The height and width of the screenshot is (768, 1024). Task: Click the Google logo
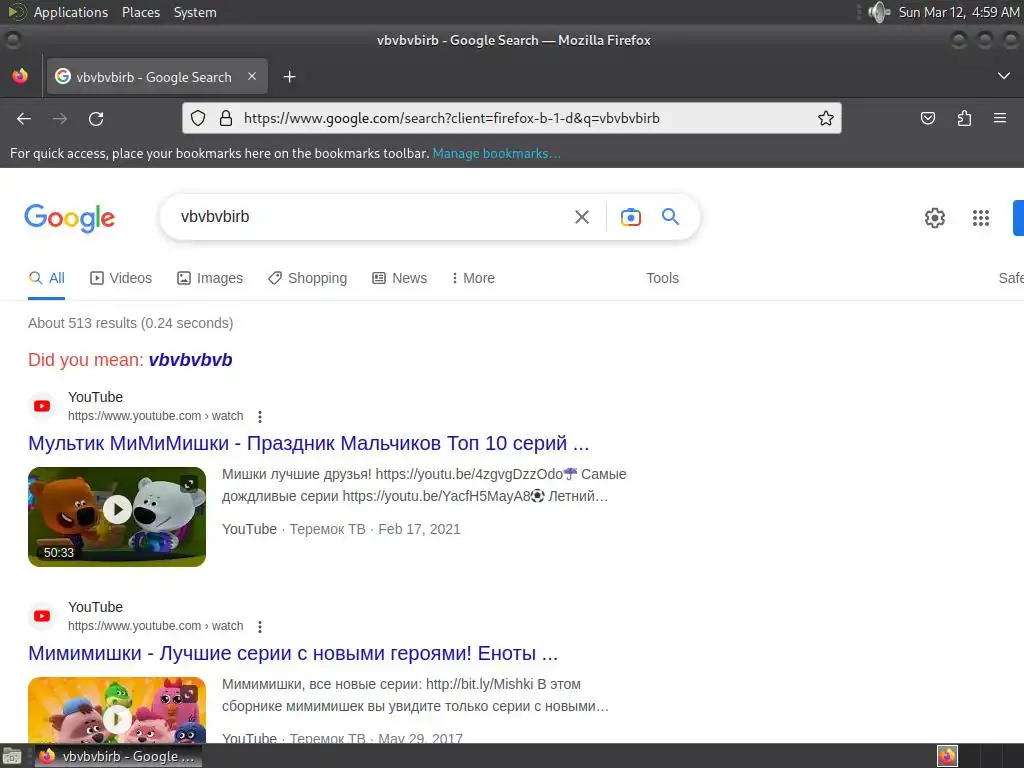(69, 217)
